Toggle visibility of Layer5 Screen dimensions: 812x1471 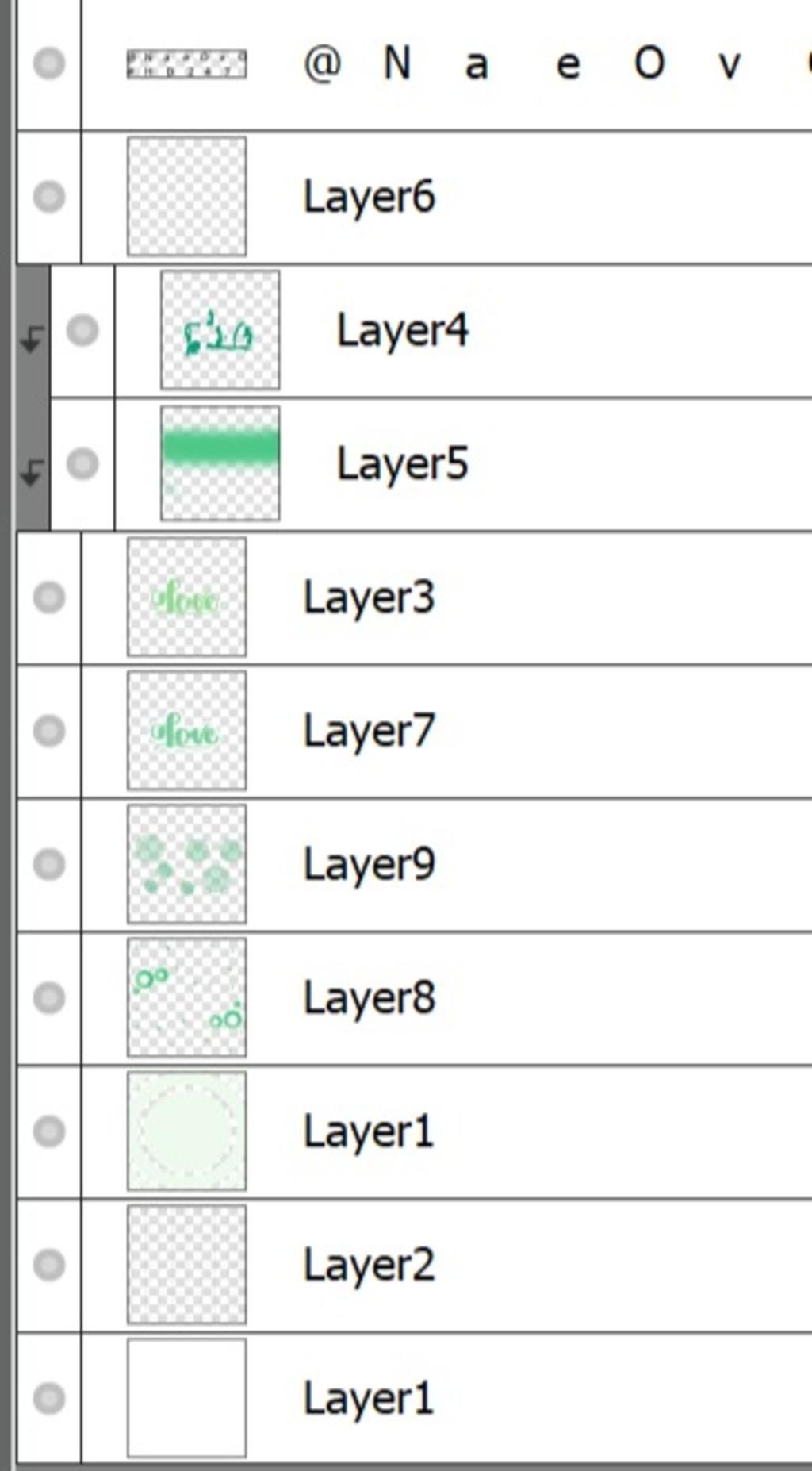[x=82, y=463]
